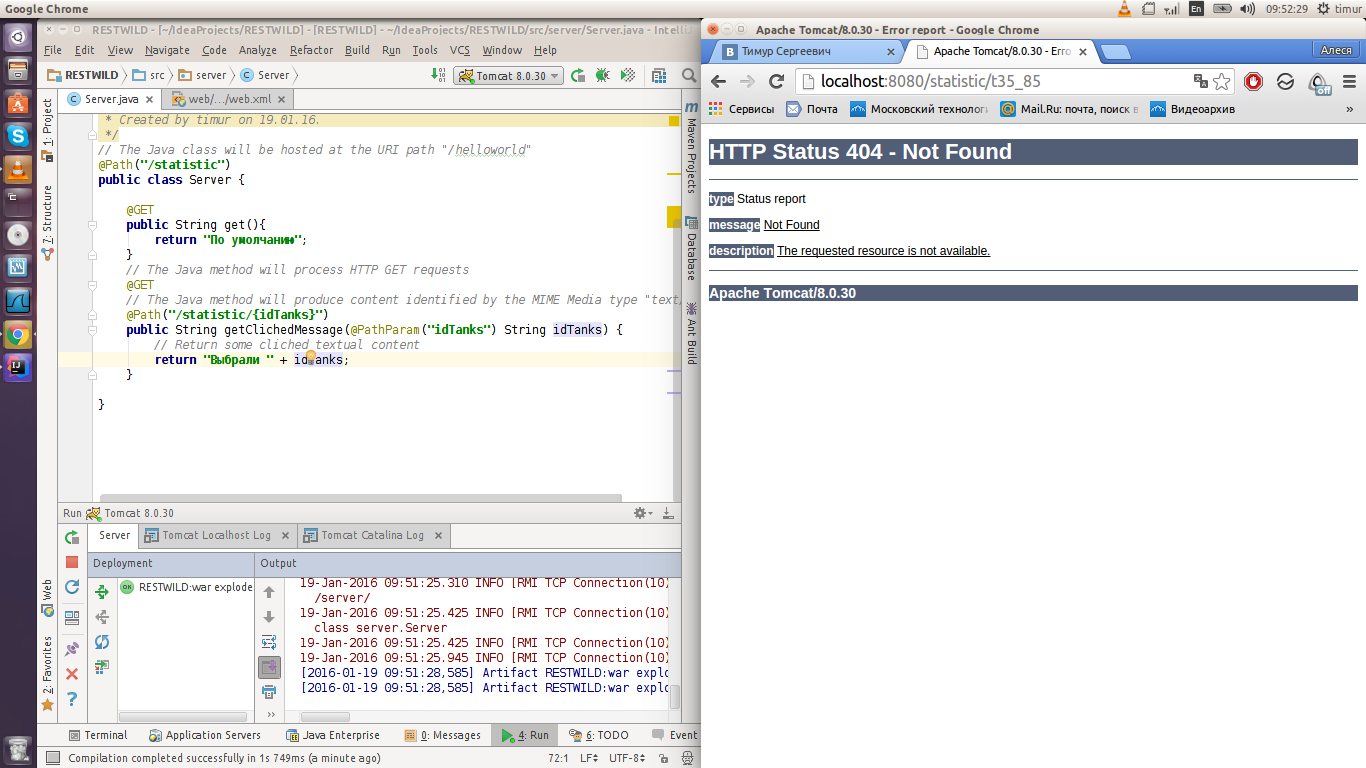The image size is (1366, 768).
Task: Close the Server.java editor tab
Action: pyautogui.click(x=150, y=100)
